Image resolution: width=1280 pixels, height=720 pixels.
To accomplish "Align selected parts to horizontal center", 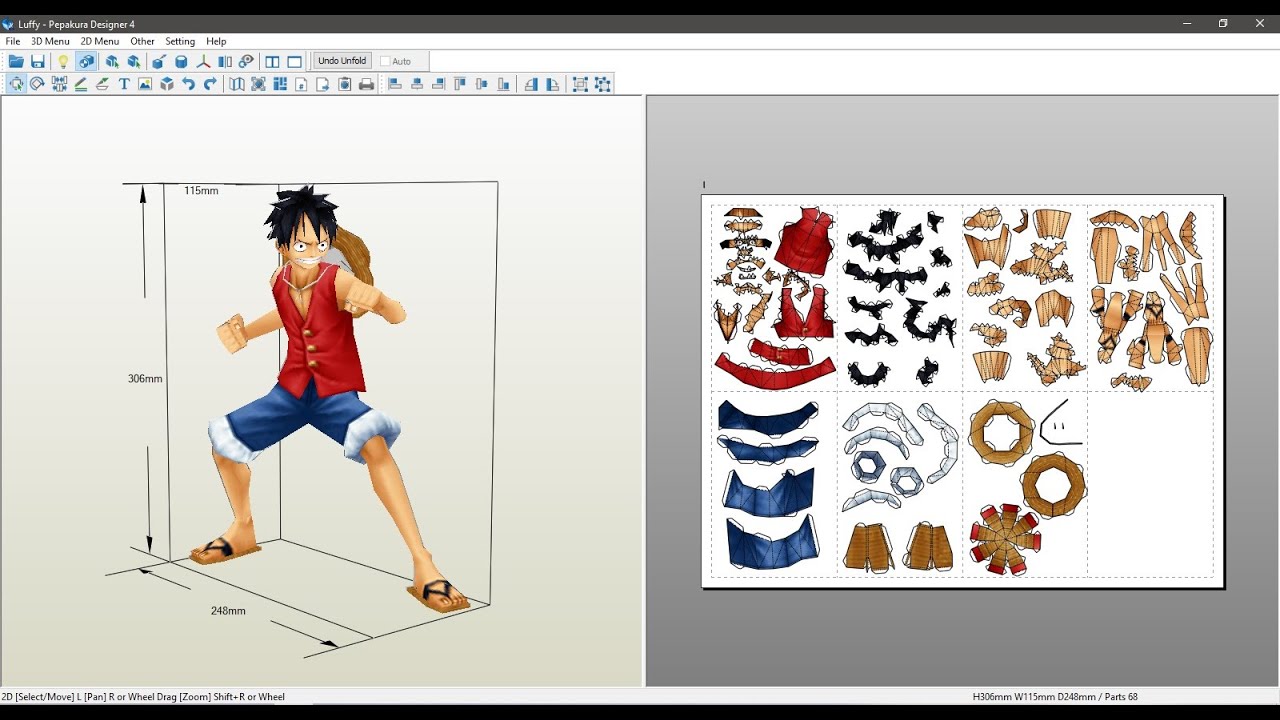I will tap(417, 84).
